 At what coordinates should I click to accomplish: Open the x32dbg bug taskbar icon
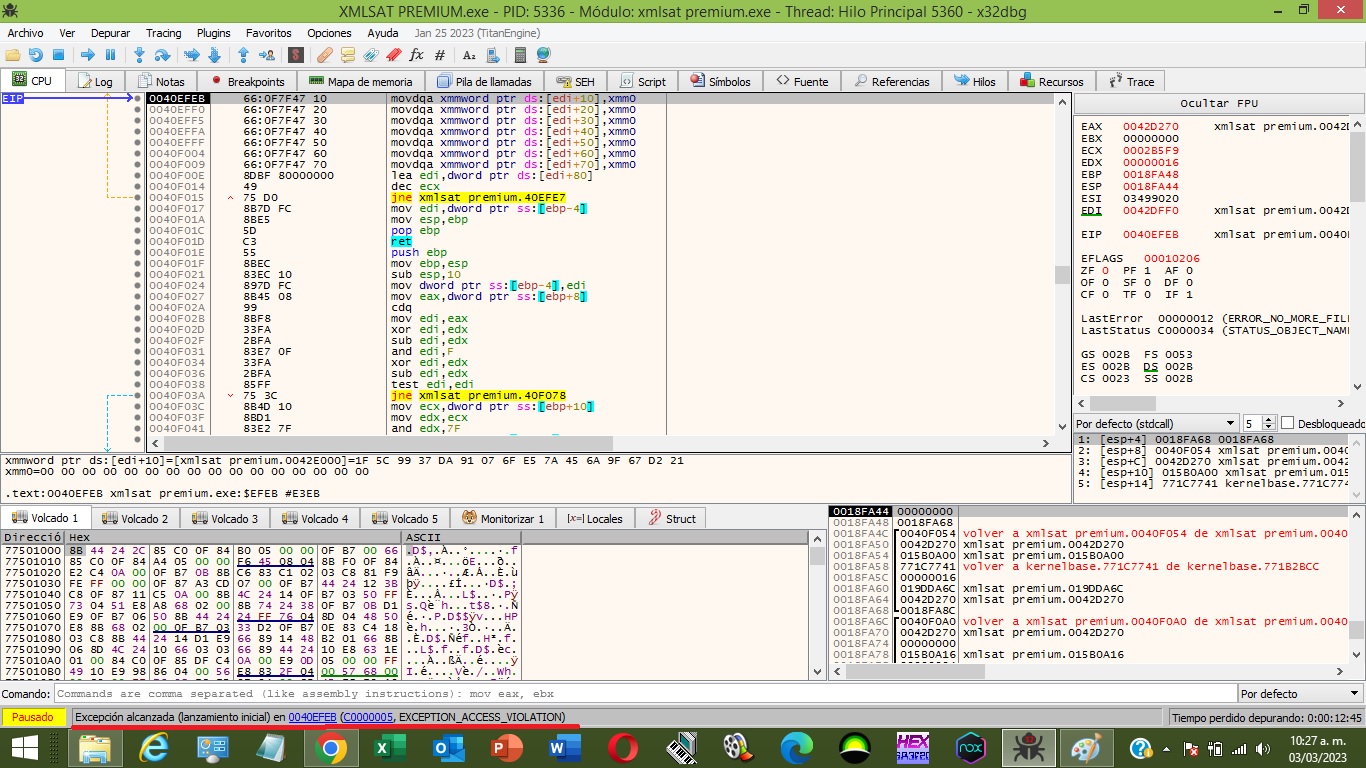1027,748
